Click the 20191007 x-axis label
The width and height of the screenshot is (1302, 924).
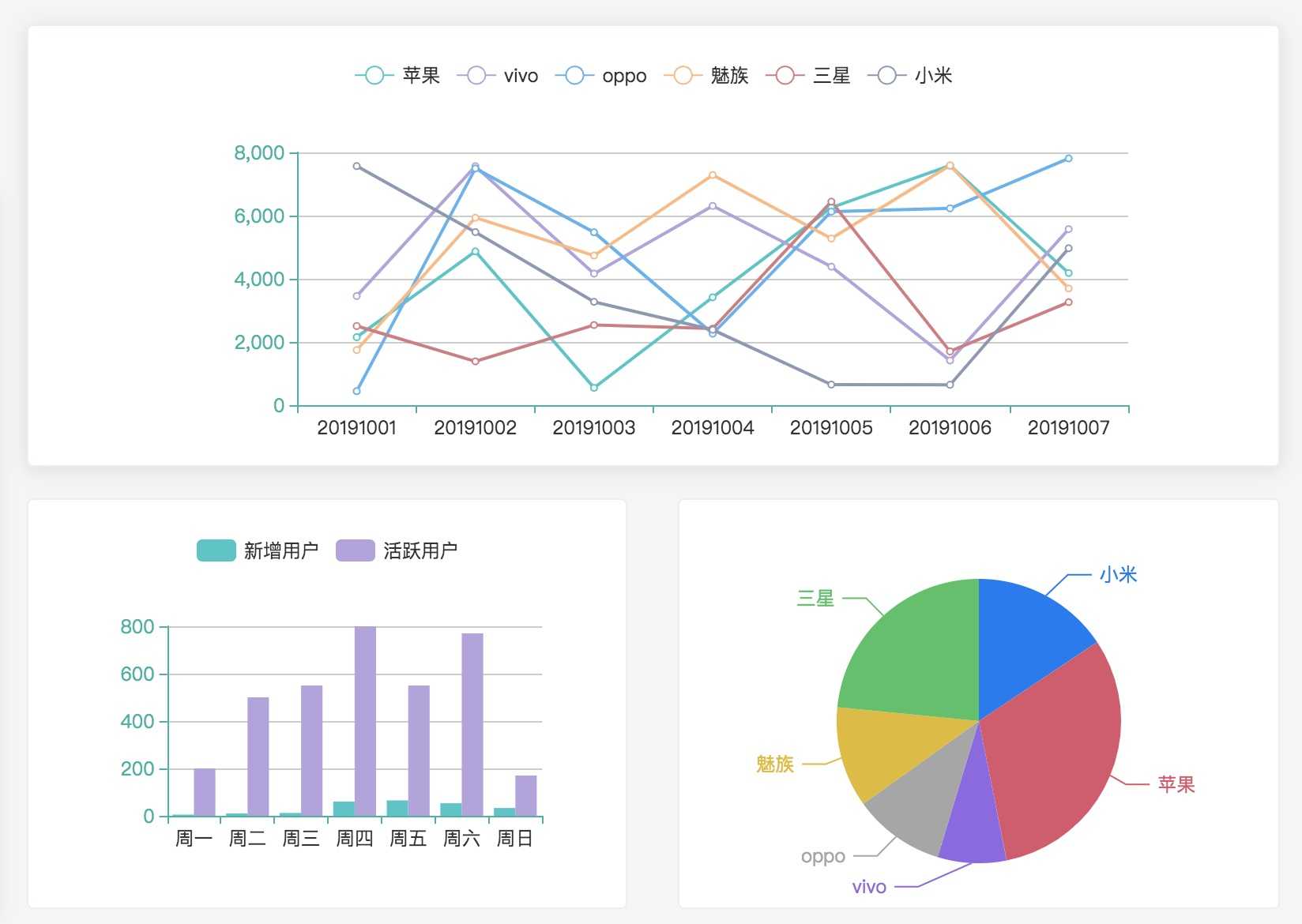point(1069,428)
